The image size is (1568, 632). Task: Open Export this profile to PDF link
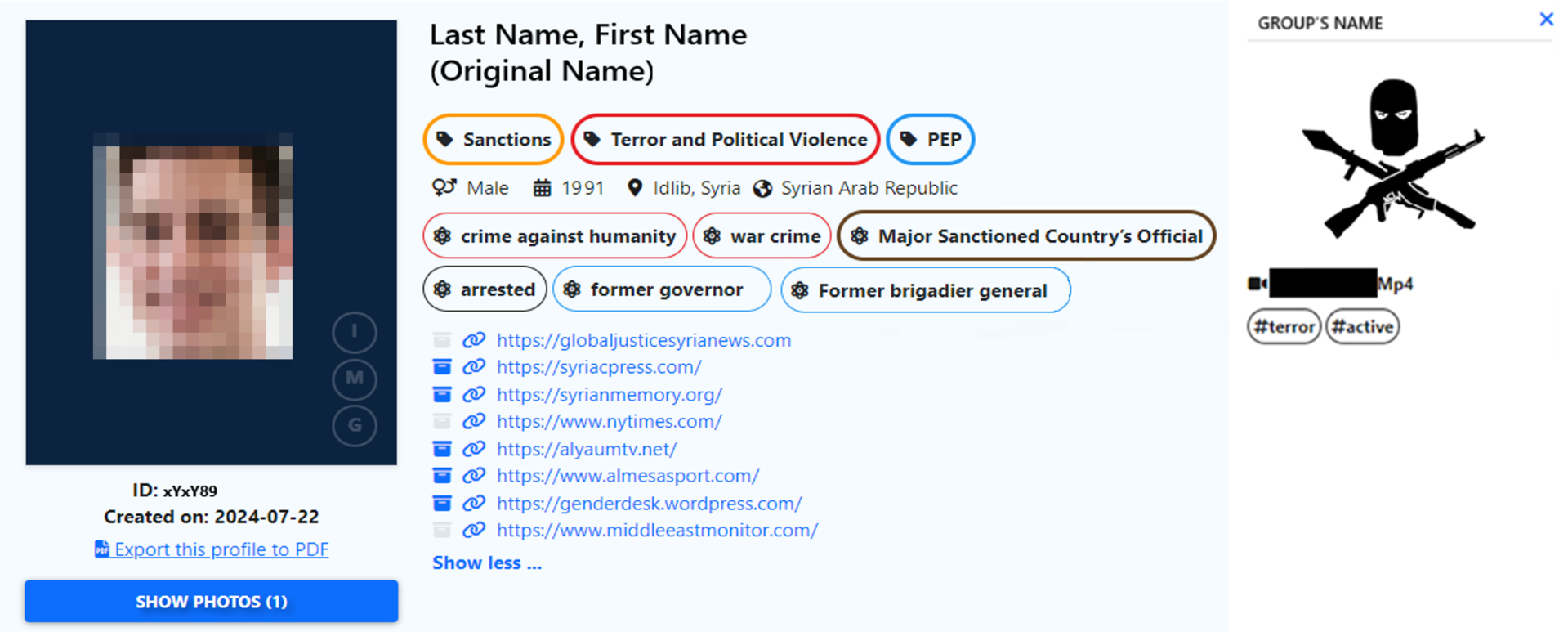pos(221,549)
